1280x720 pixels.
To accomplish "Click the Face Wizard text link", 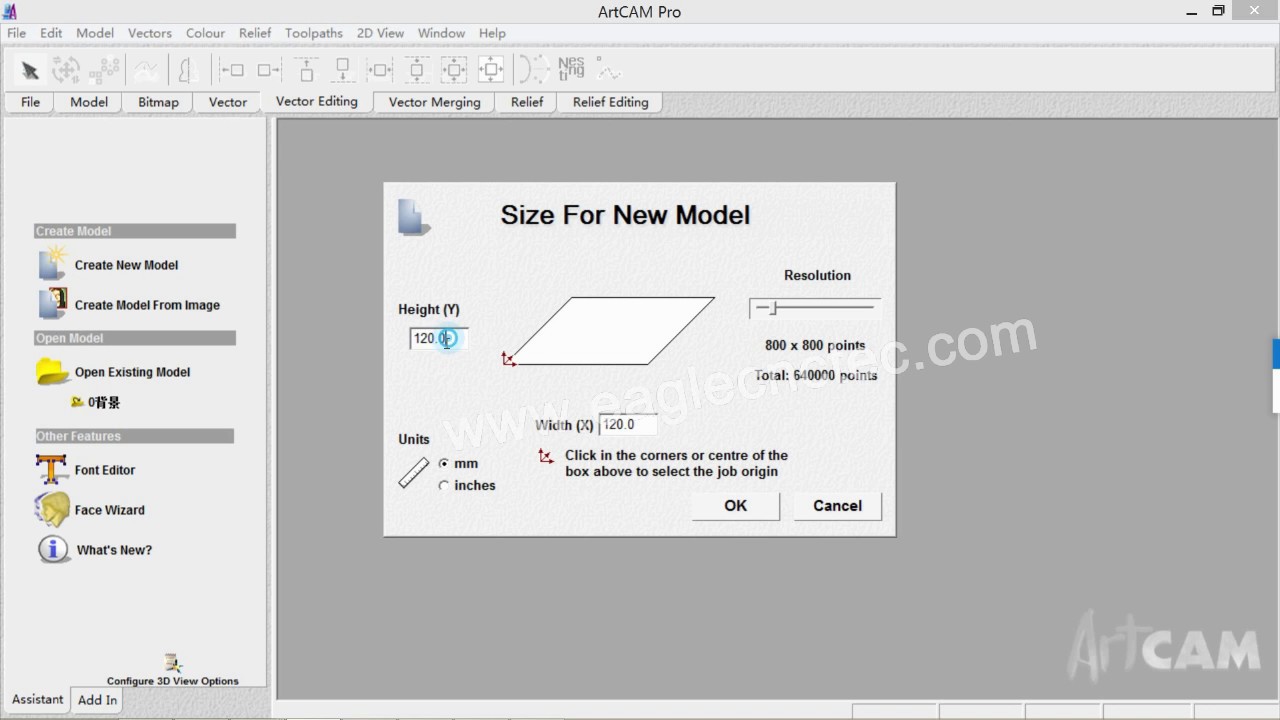I will click(x=110, y=510).
